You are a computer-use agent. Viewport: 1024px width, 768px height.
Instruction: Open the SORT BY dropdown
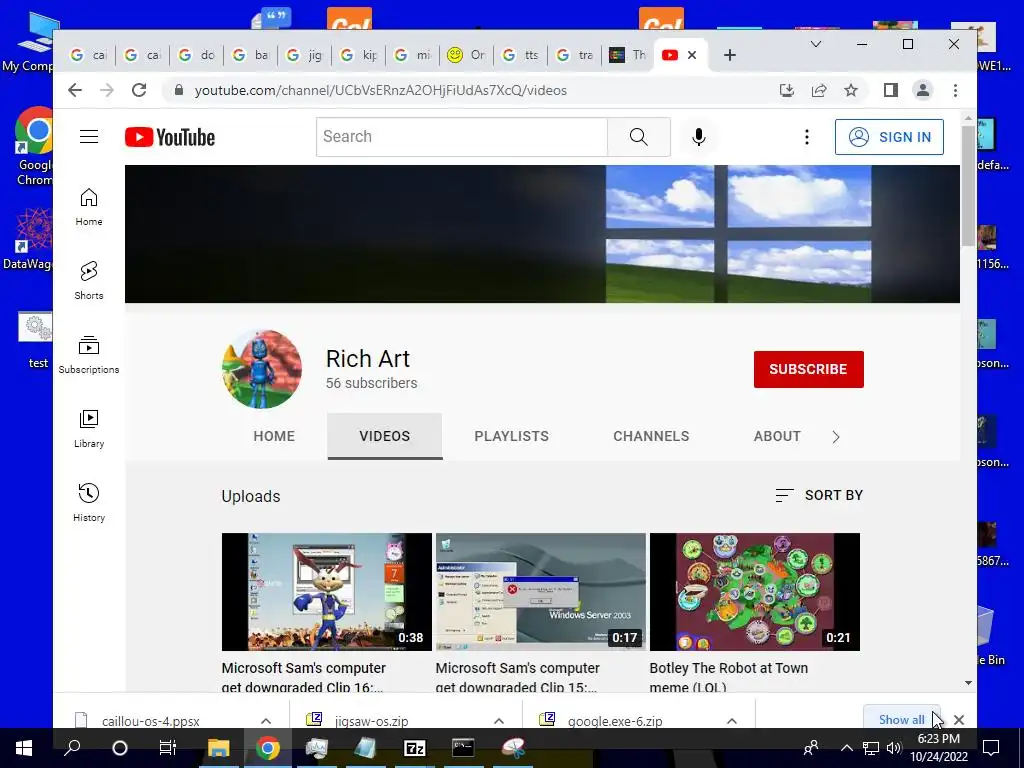pyautogui.click(x=819, y=496)
